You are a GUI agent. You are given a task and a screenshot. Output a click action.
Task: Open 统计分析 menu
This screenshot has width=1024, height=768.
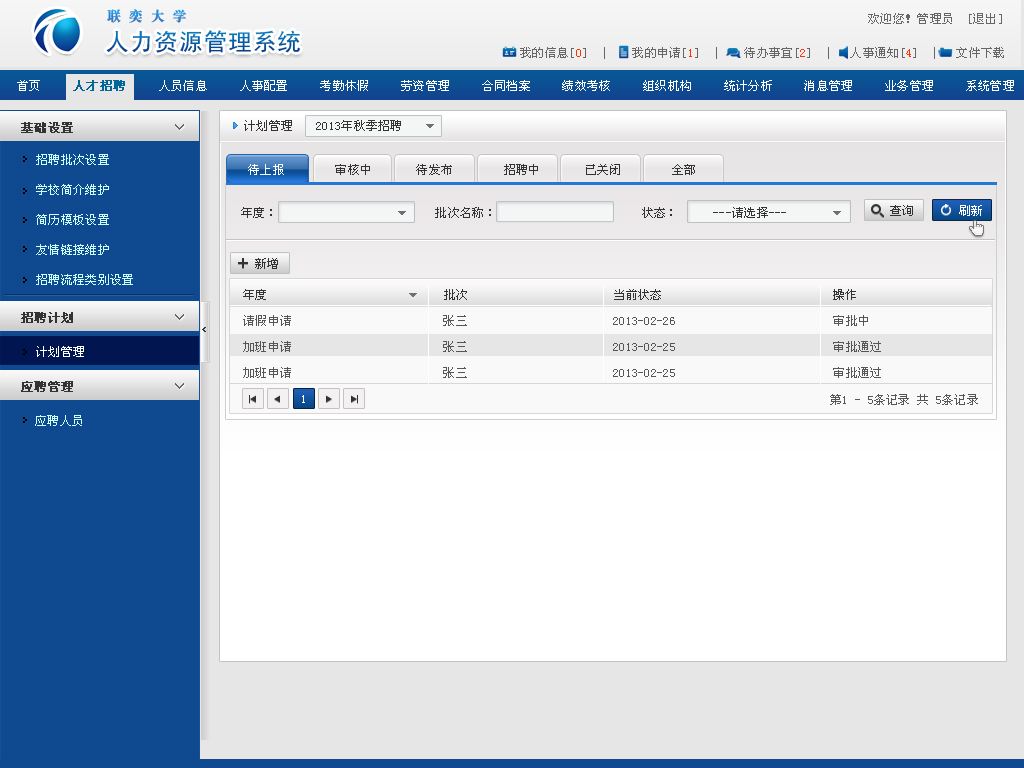point(748,86)
